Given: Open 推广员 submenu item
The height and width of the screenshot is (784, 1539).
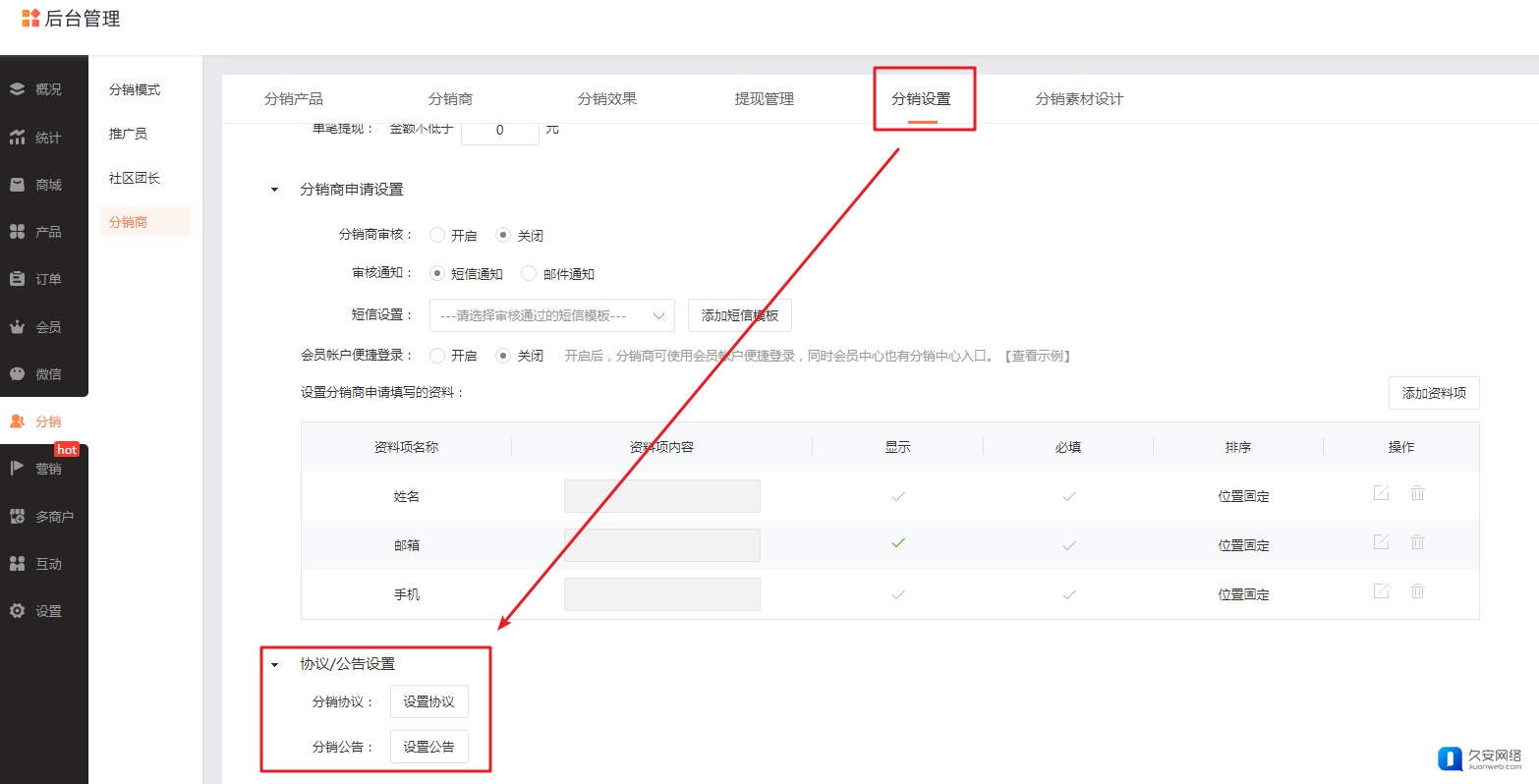Looking at the screenshot, I should (x=128, y=134).
